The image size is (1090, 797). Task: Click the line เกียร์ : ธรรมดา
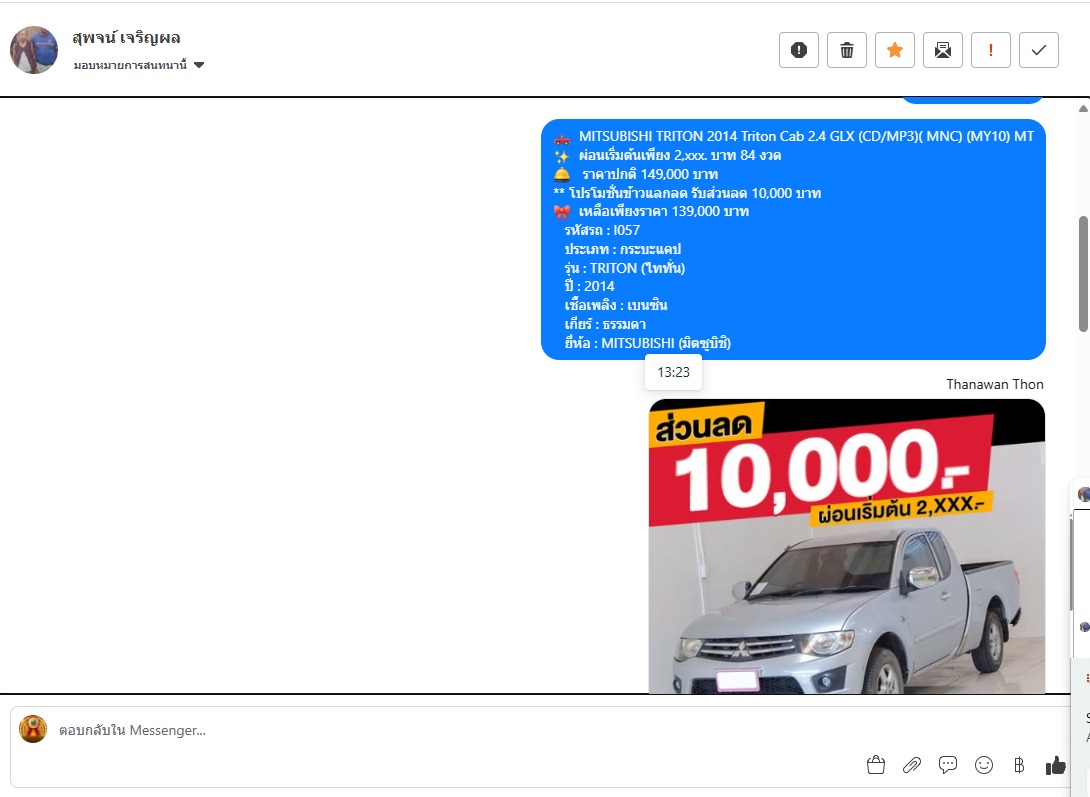tap(605, 324)
